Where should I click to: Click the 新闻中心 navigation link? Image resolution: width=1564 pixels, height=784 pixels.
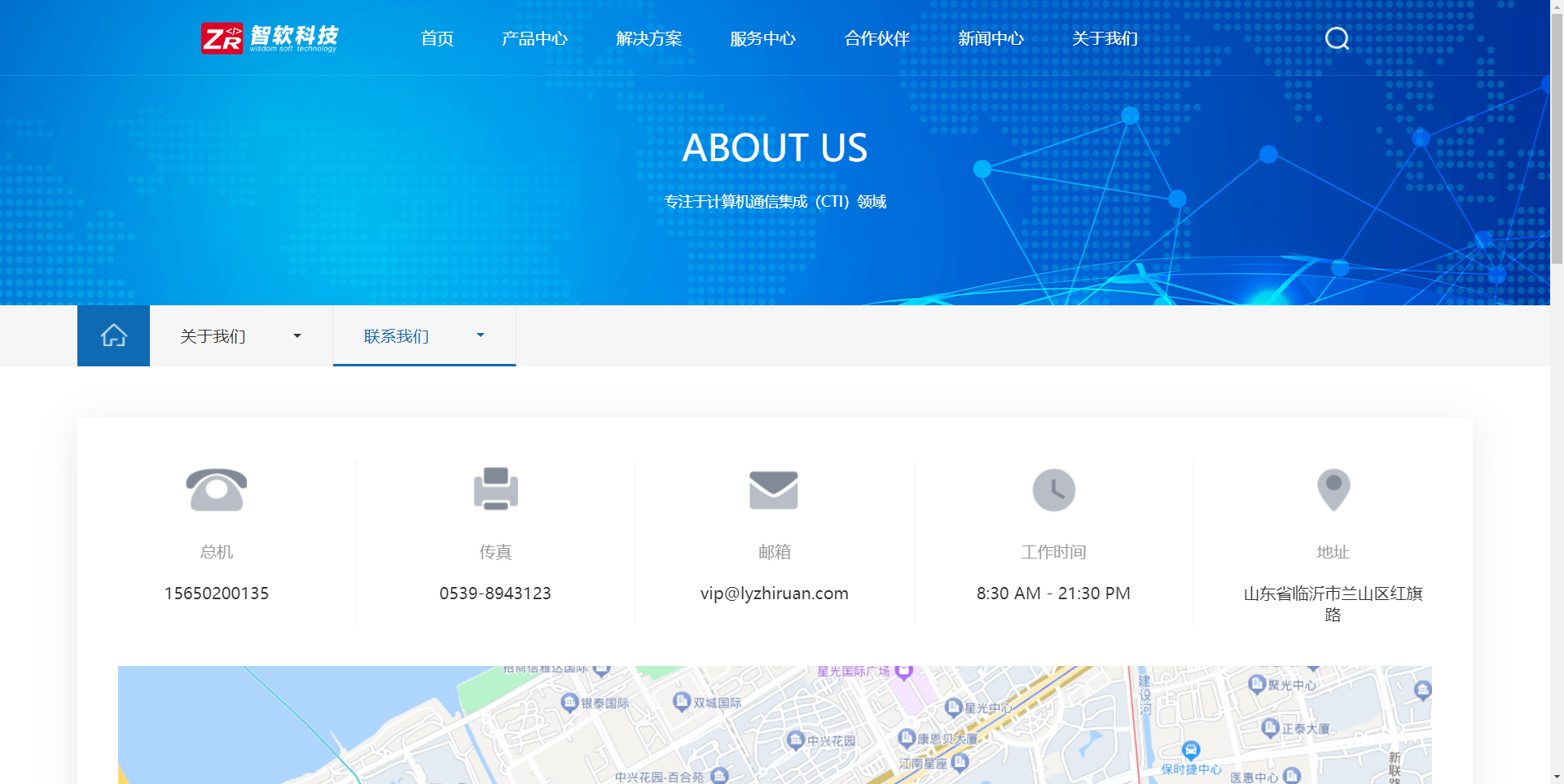(991, 38)
